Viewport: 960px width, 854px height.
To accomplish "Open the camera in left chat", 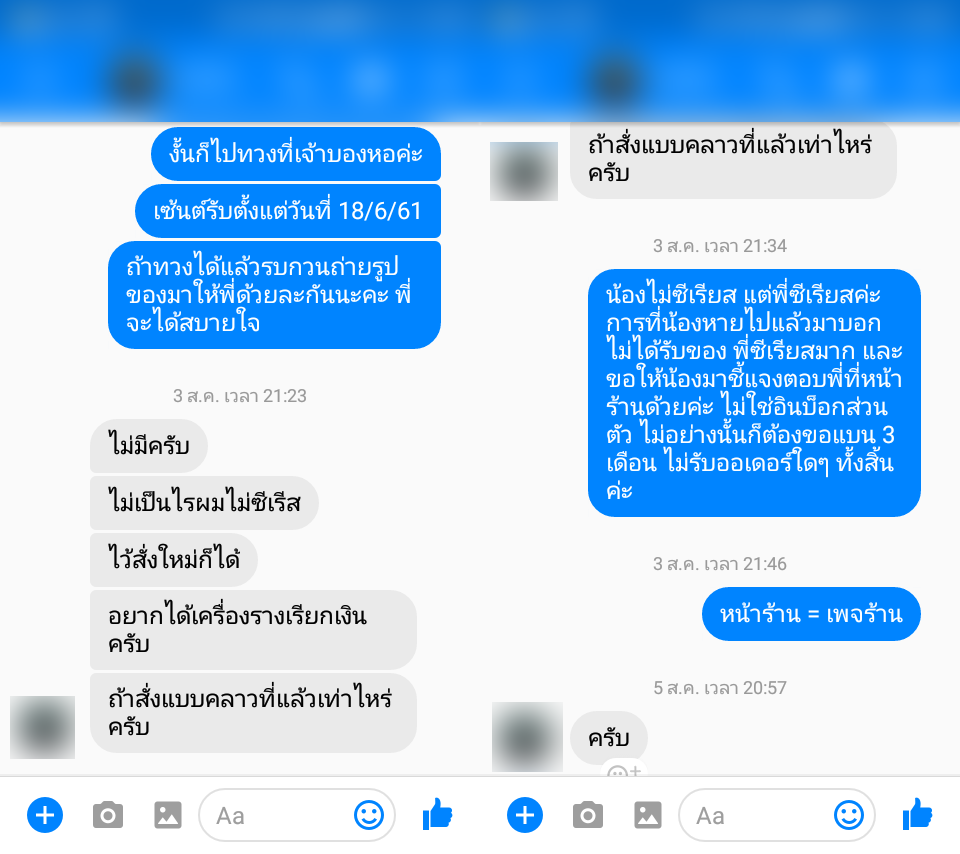I will tap(108, 815).
